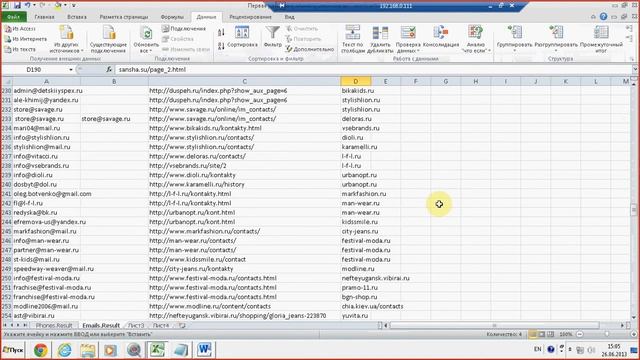The width and height of the screenshot is (640, 360).
Task: Click the zoom out minus button
Action: pos(580,334)
